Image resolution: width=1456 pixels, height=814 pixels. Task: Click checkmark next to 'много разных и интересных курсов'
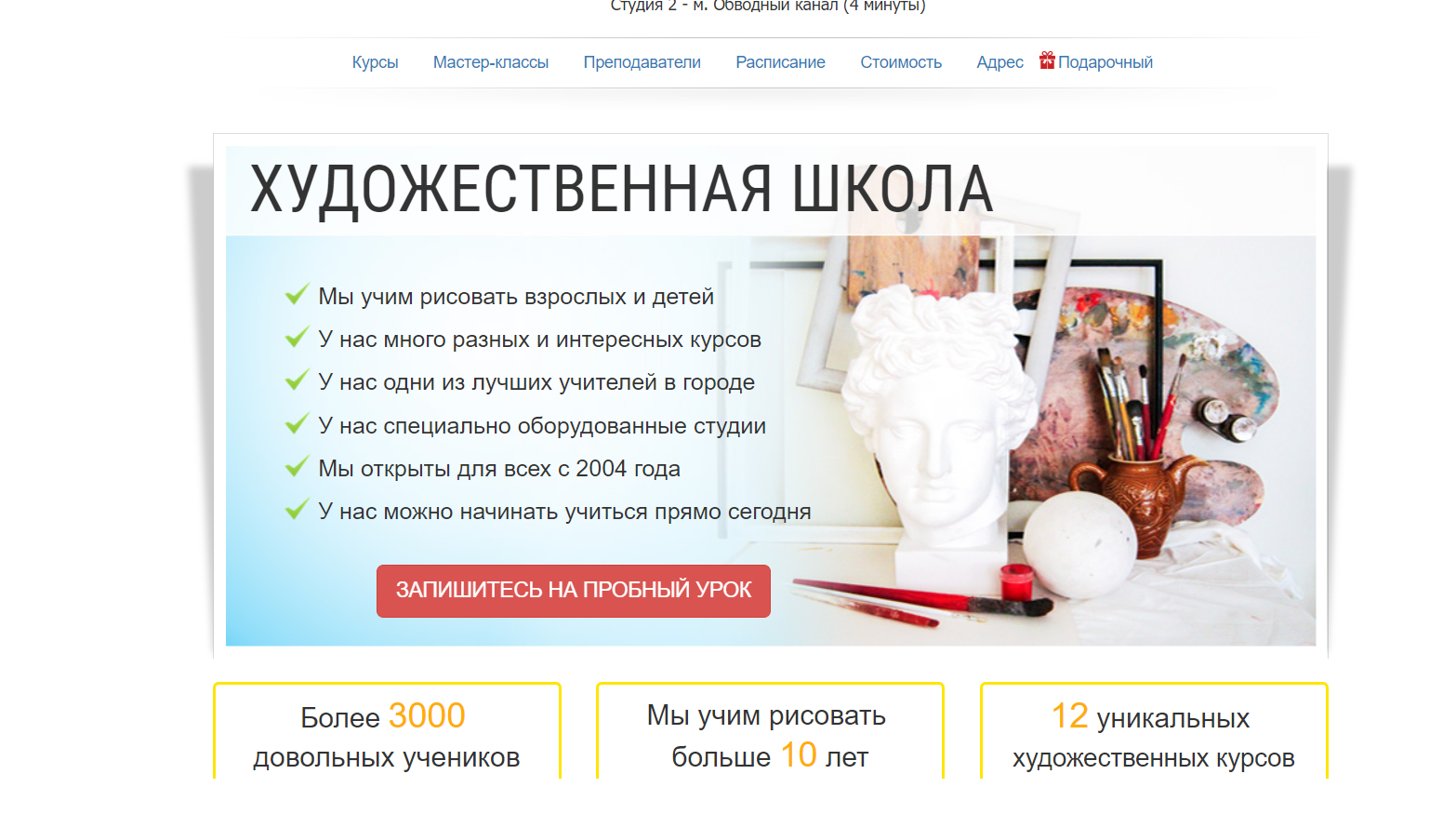click(297, 338)
